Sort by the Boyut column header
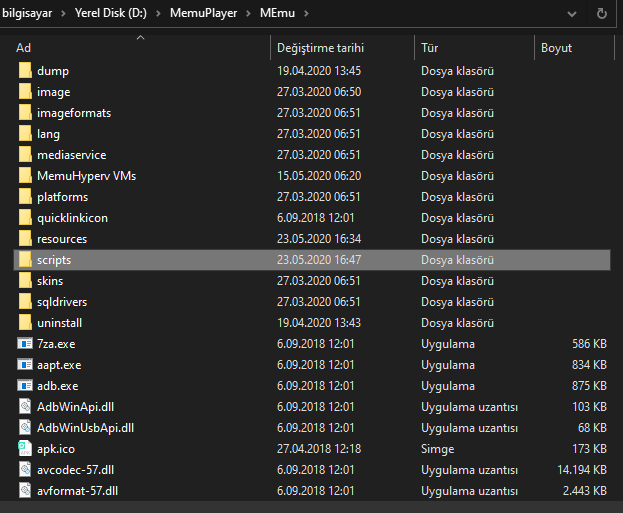This screenshot has height=513, width=623. [x=556, y=48]
